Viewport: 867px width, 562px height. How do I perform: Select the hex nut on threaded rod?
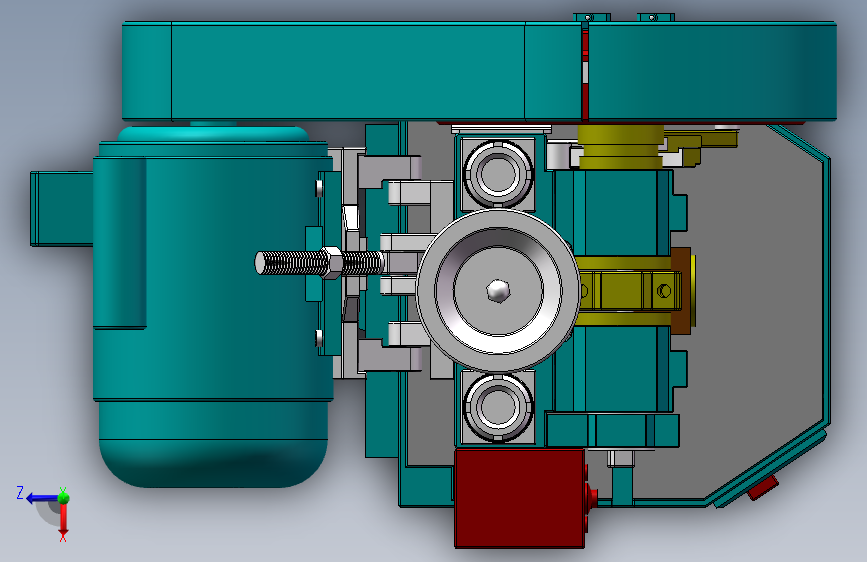tap(331, 263)
